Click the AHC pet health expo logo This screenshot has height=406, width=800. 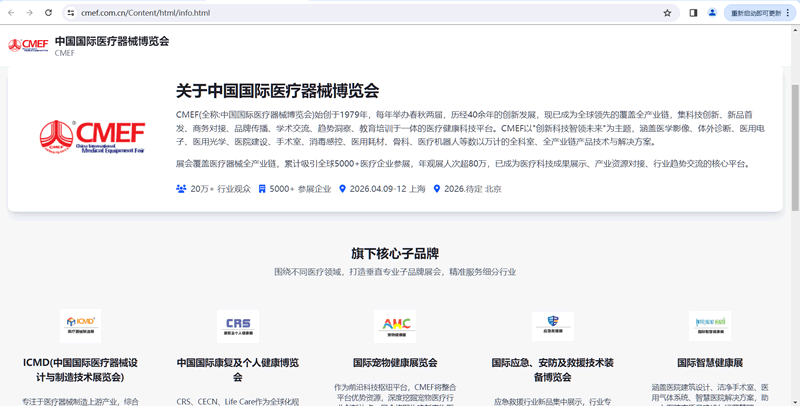(395, 325)
